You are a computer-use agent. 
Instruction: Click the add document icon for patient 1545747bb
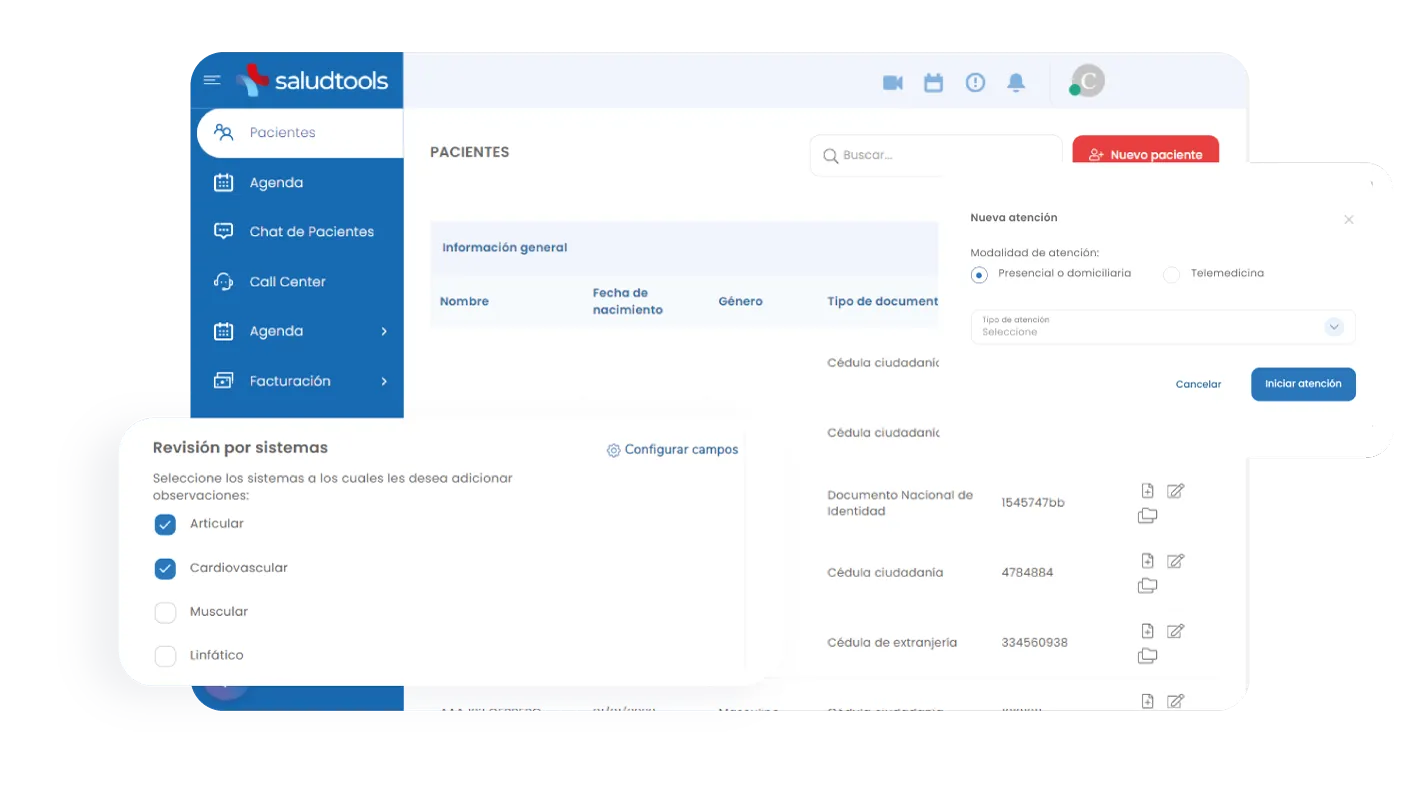point(1147,490)
